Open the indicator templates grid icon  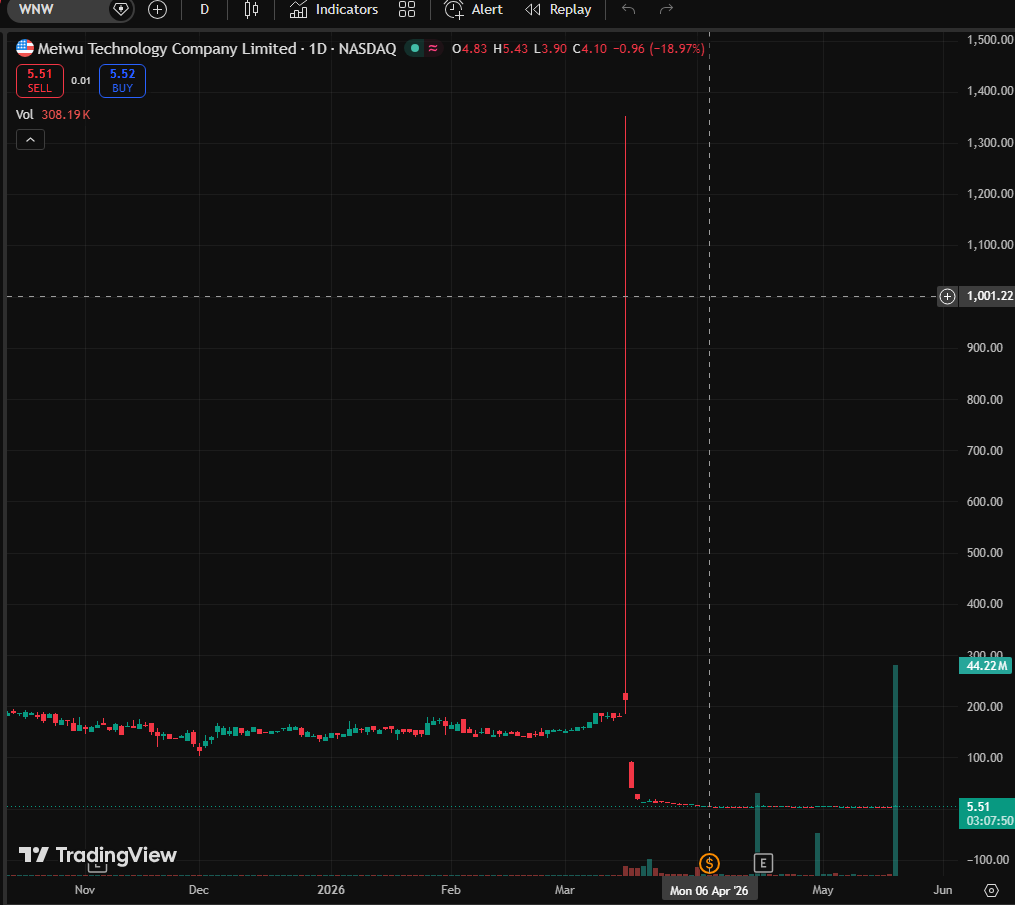(x=407, y=10)
